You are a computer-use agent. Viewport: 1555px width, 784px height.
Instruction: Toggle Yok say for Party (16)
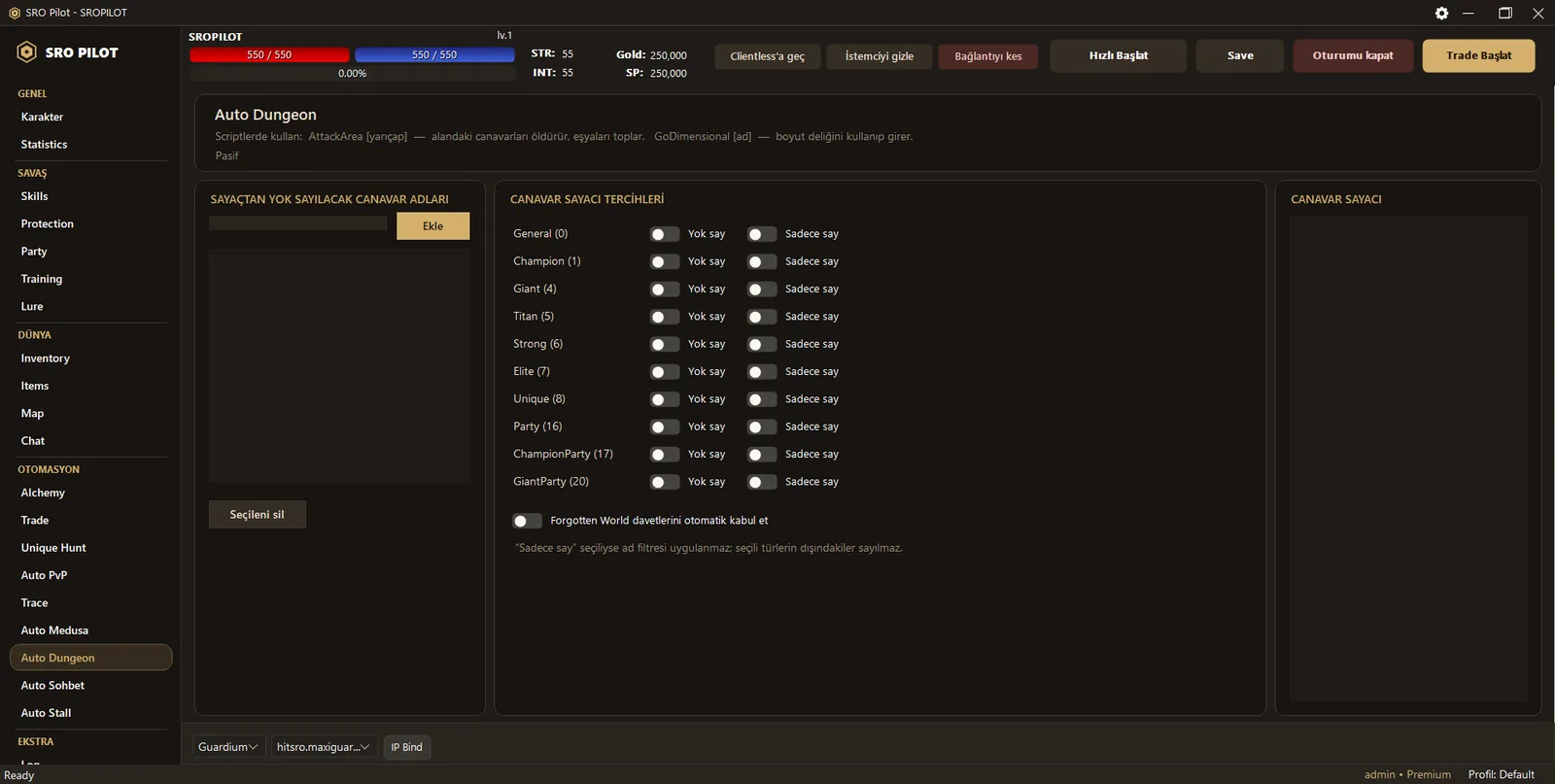(x=665, y=426)
